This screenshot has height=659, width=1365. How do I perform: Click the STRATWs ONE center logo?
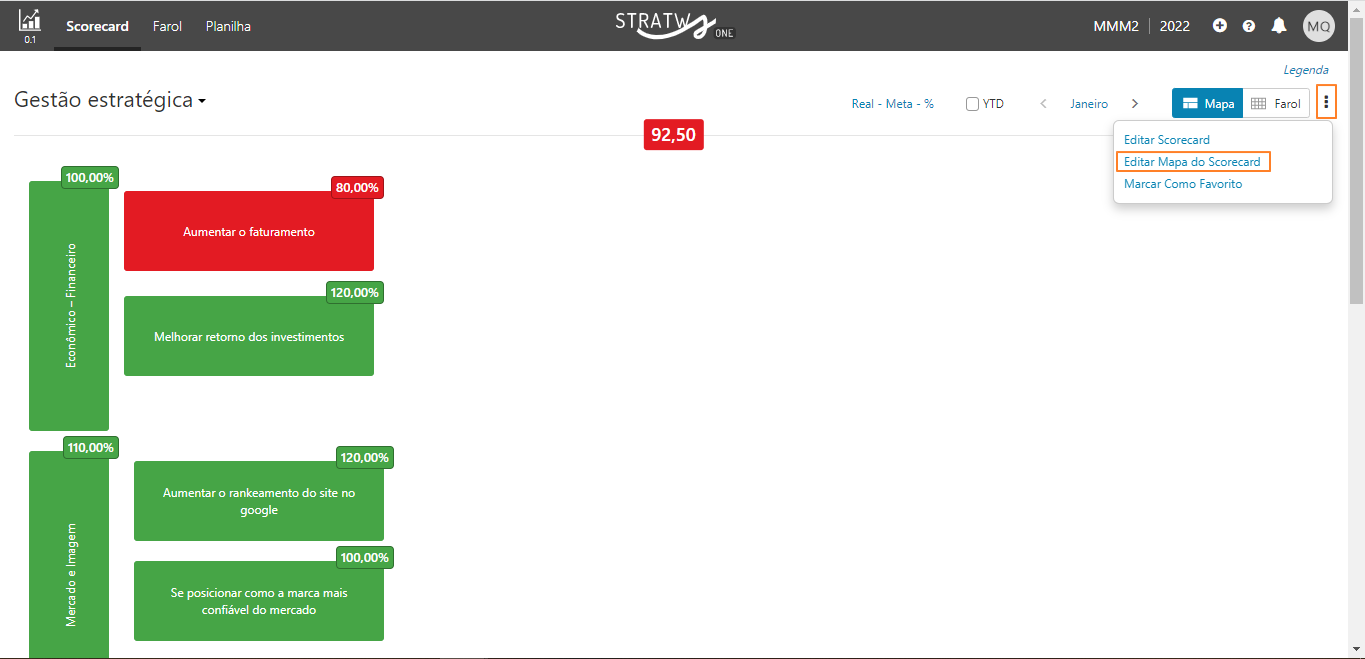pos(675,24)
